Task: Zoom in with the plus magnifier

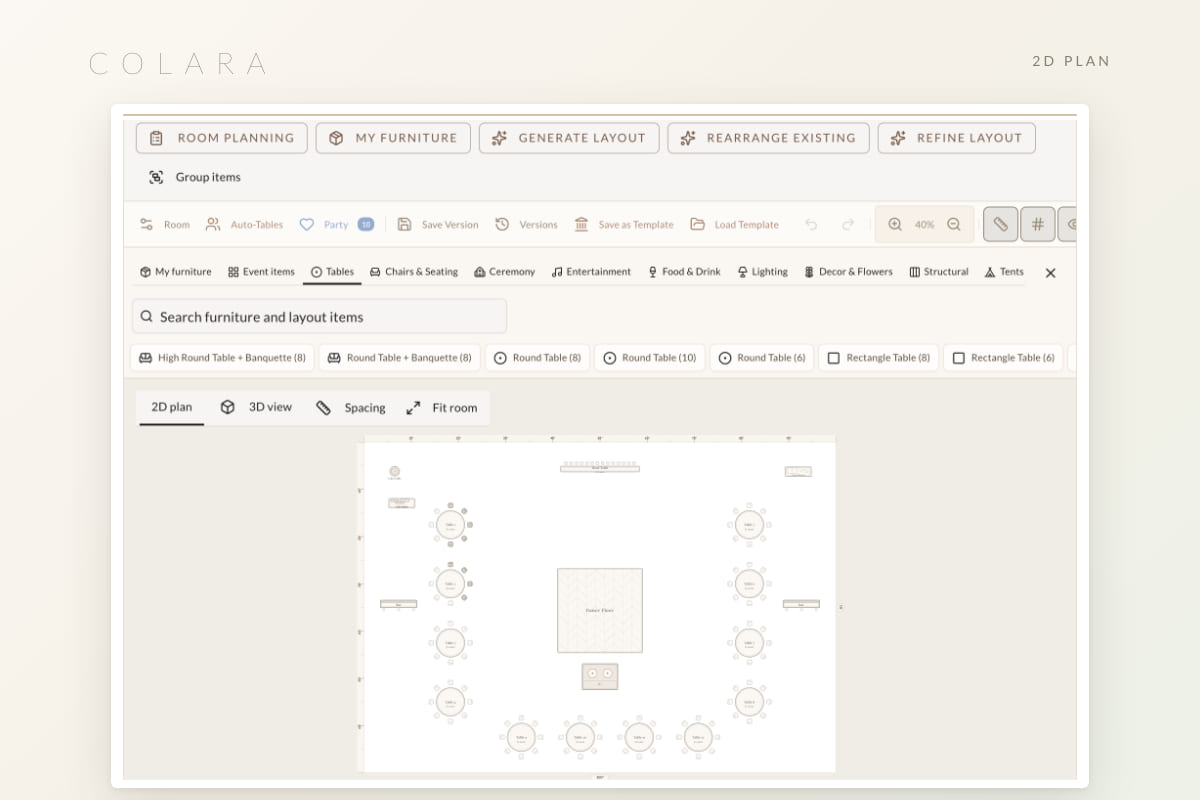Action: tap(895, 225)
